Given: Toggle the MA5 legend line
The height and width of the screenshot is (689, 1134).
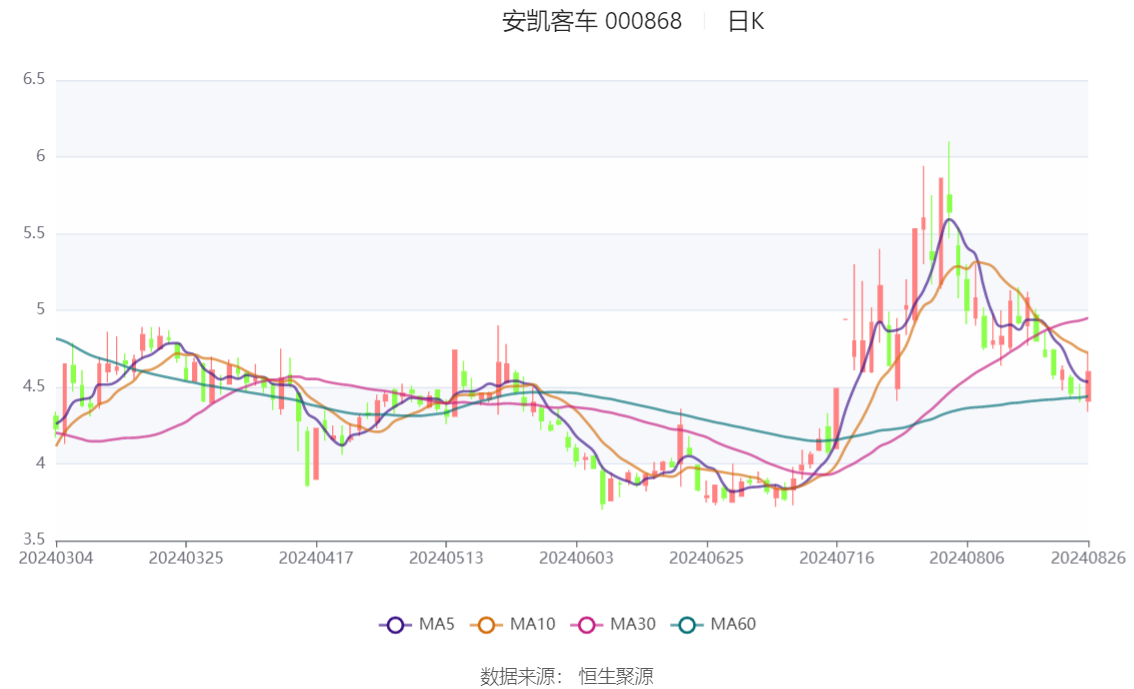Looking at the screenshot, I should tap(417, 624).
